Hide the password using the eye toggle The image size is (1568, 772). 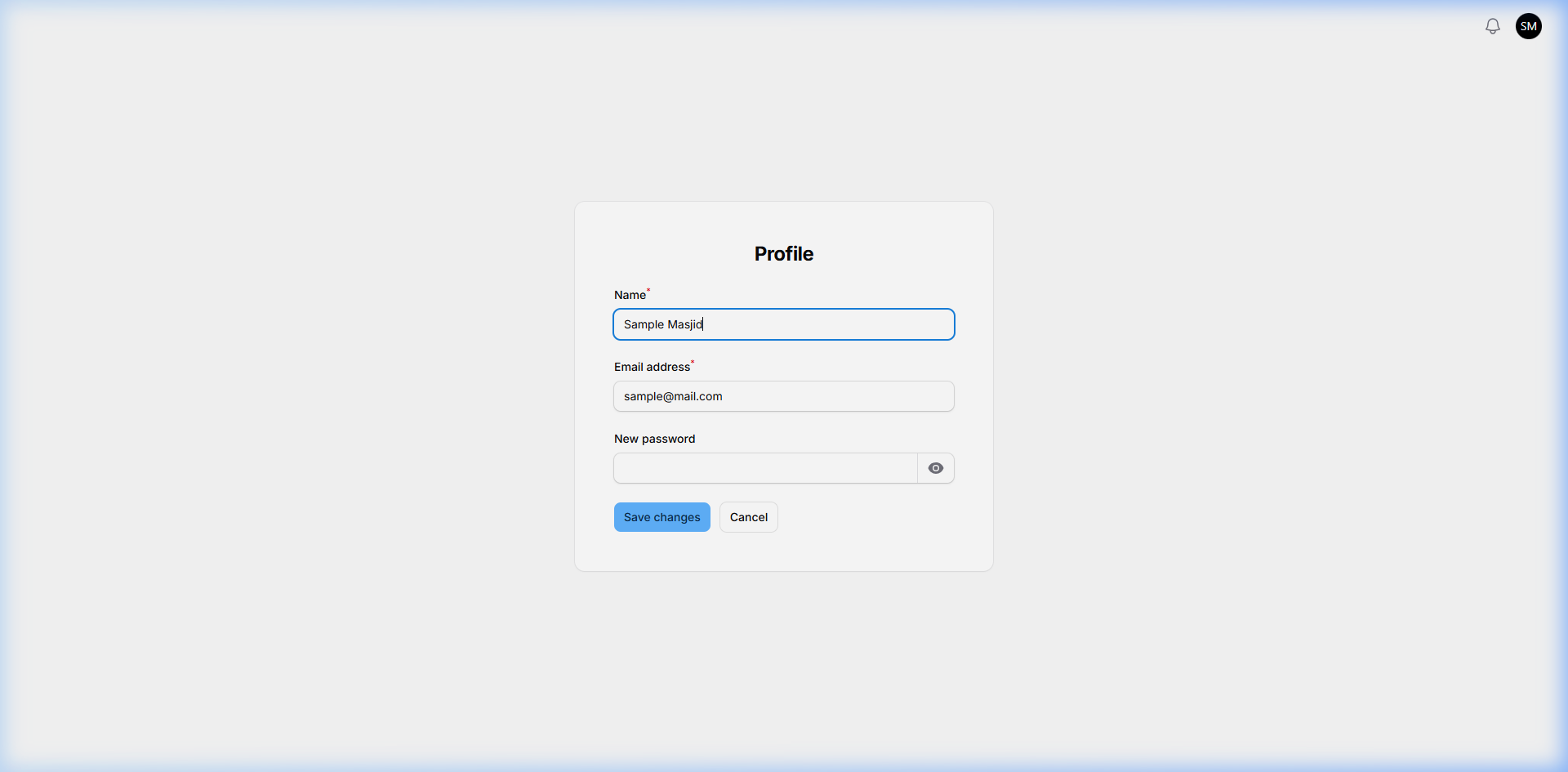click(935, 467)
